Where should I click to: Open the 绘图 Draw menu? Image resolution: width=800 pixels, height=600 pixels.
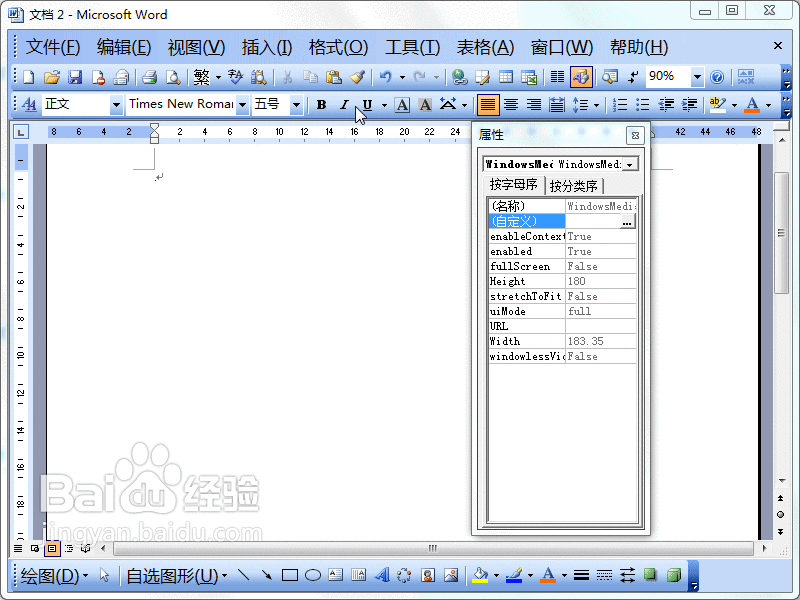click(55, 576)
